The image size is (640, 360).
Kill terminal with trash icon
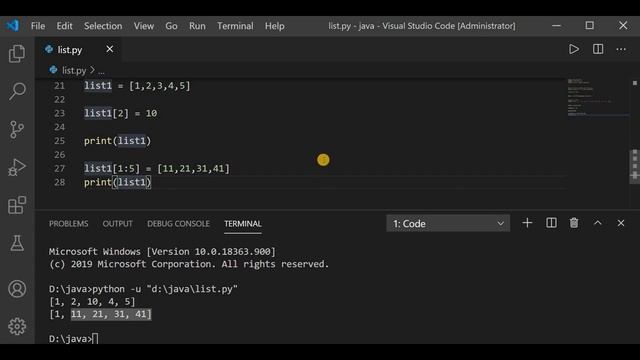point(574,223)
